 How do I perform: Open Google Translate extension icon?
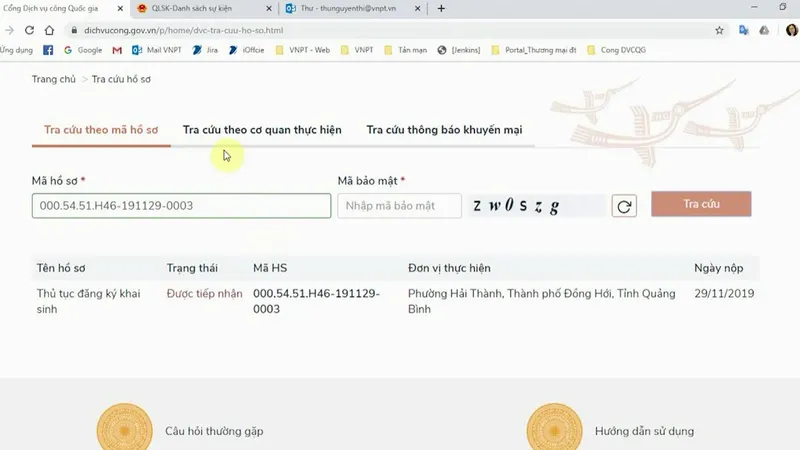point(743,31)
